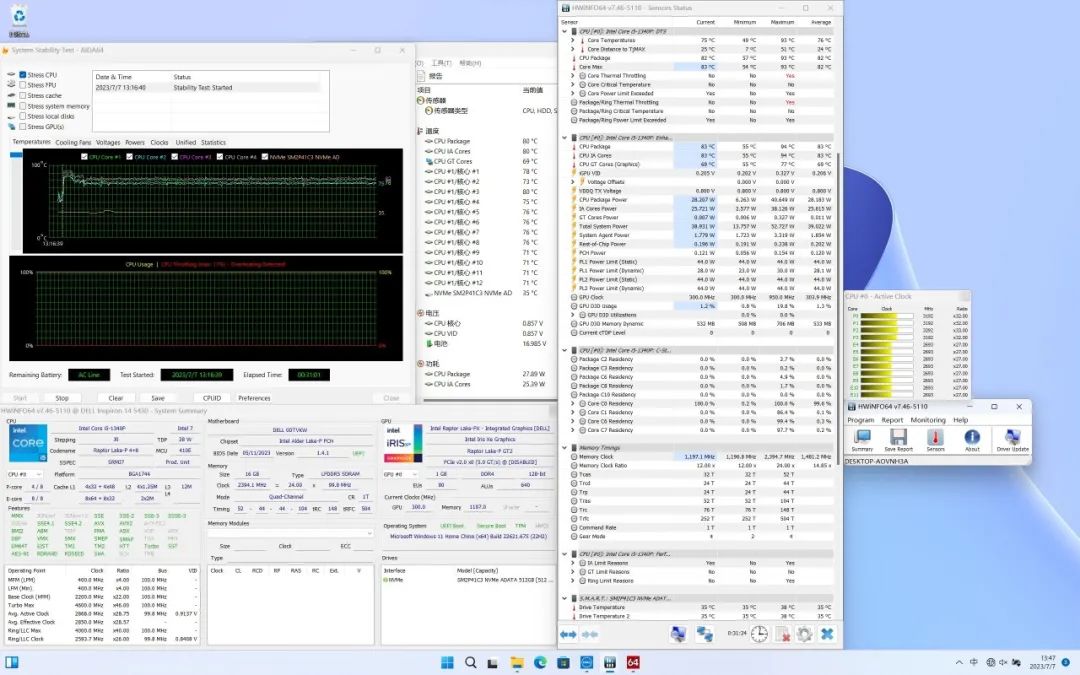1080x675 pixels.
Task: Switch to the Cooling Fans tab
Action: pos(73,142)
